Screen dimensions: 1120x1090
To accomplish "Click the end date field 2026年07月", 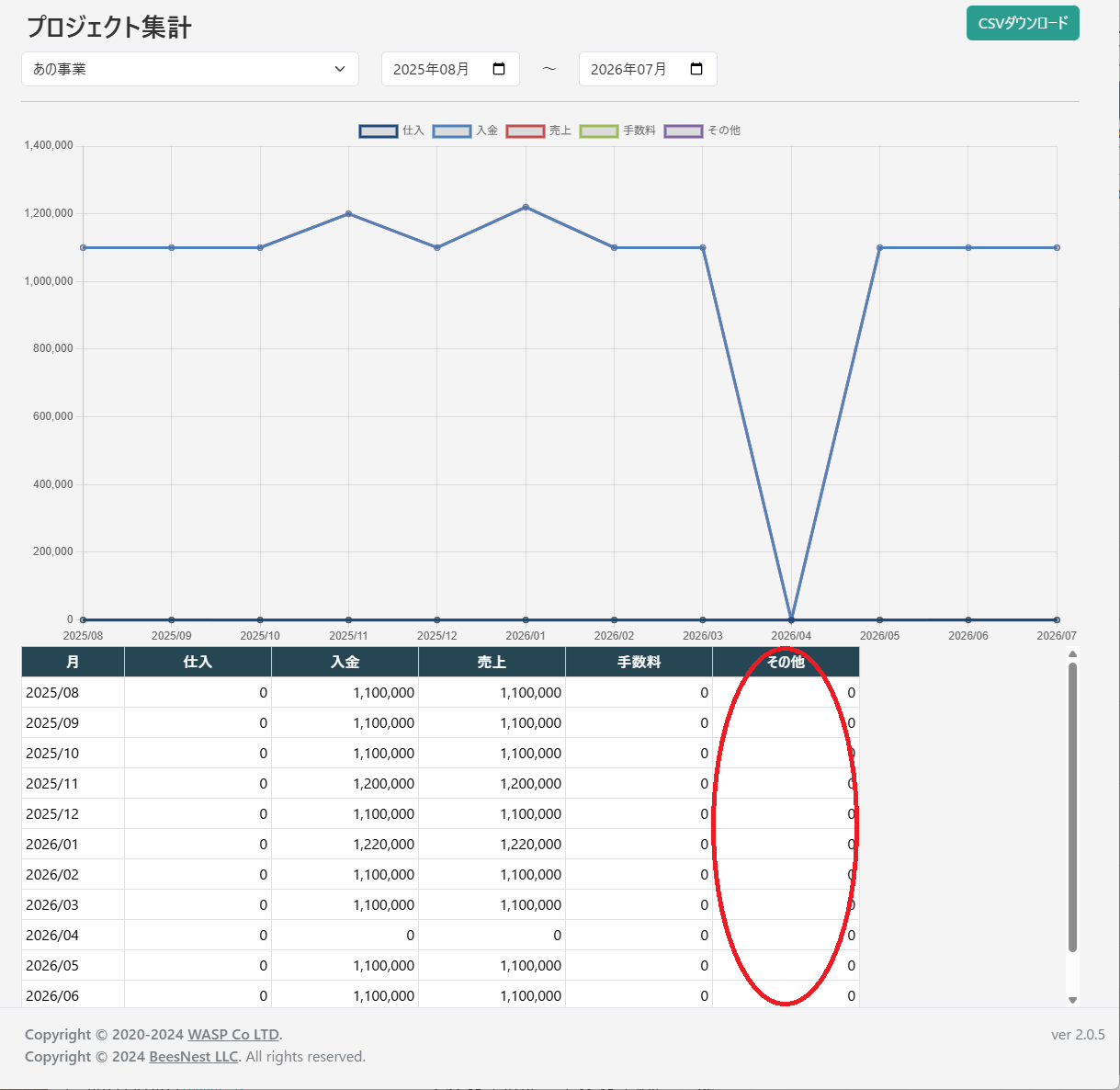I will 629,69.
